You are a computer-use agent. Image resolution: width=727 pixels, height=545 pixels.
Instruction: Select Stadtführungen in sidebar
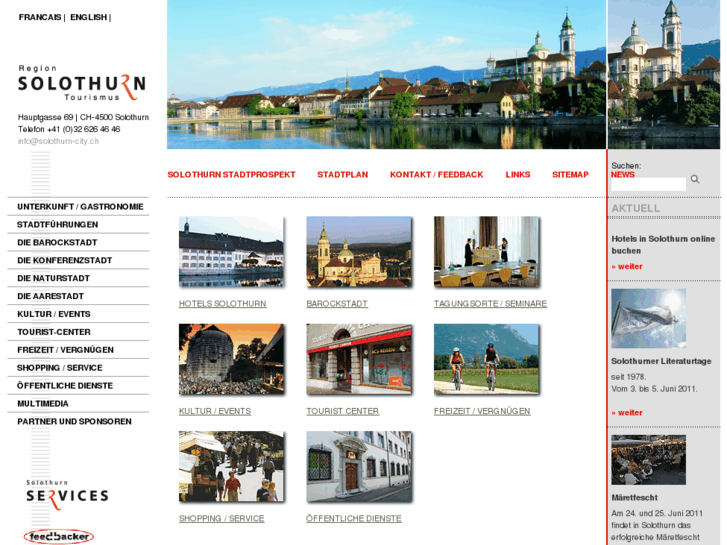(x=57, y=224)
